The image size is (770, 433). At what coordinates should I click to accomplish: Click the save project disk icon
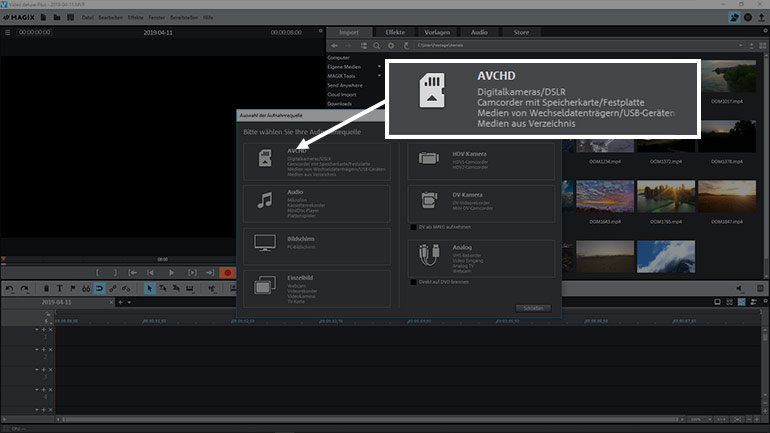coord(71,17)
